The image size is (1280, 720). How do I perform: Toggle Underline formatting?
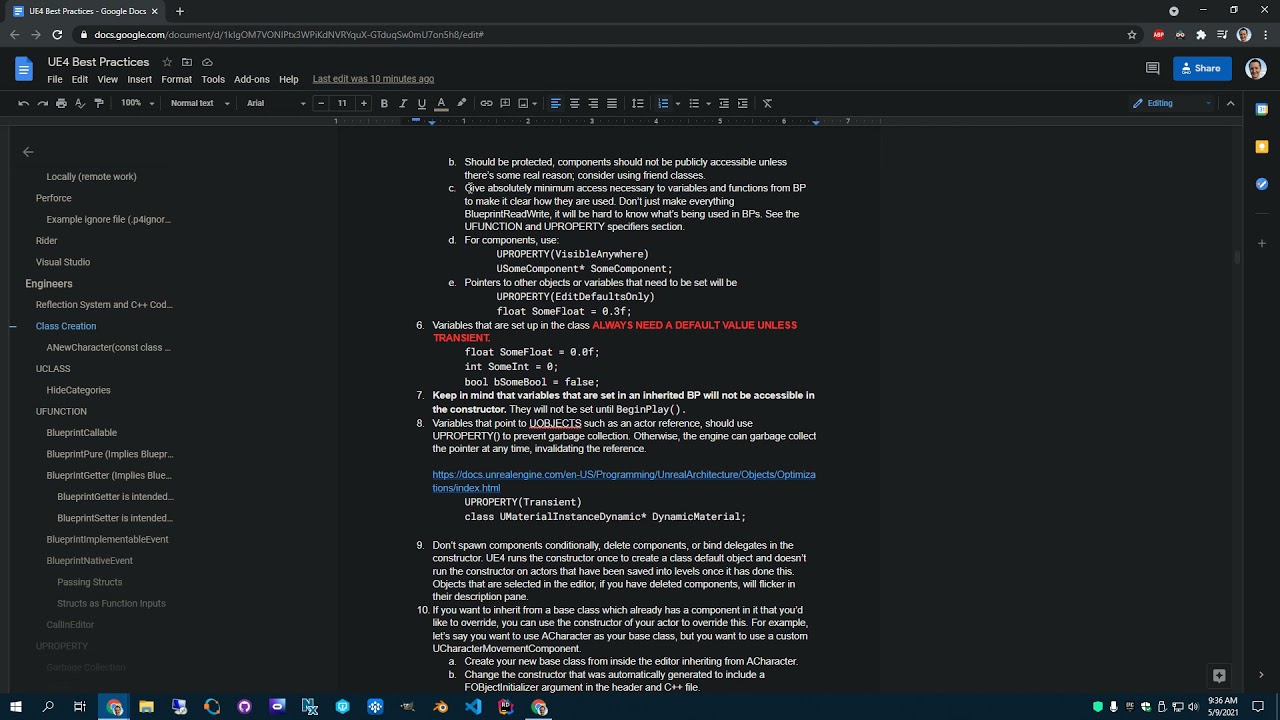click(x=422, y=103)
